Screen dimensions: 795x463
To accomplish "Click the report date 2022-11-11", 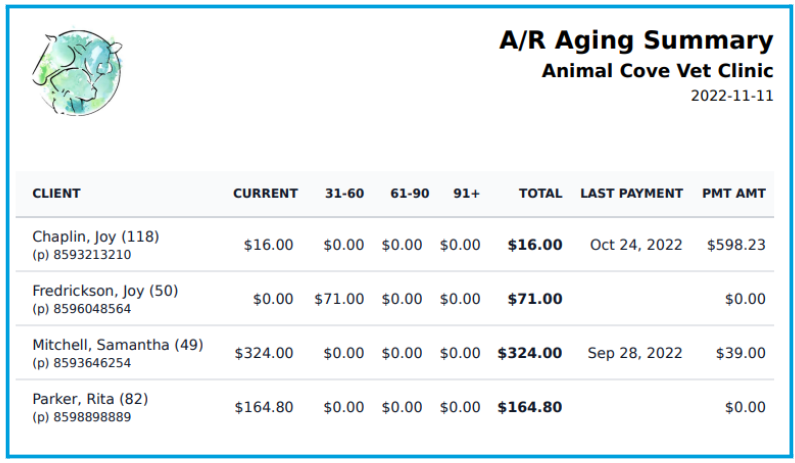I will tap(732, 96).
